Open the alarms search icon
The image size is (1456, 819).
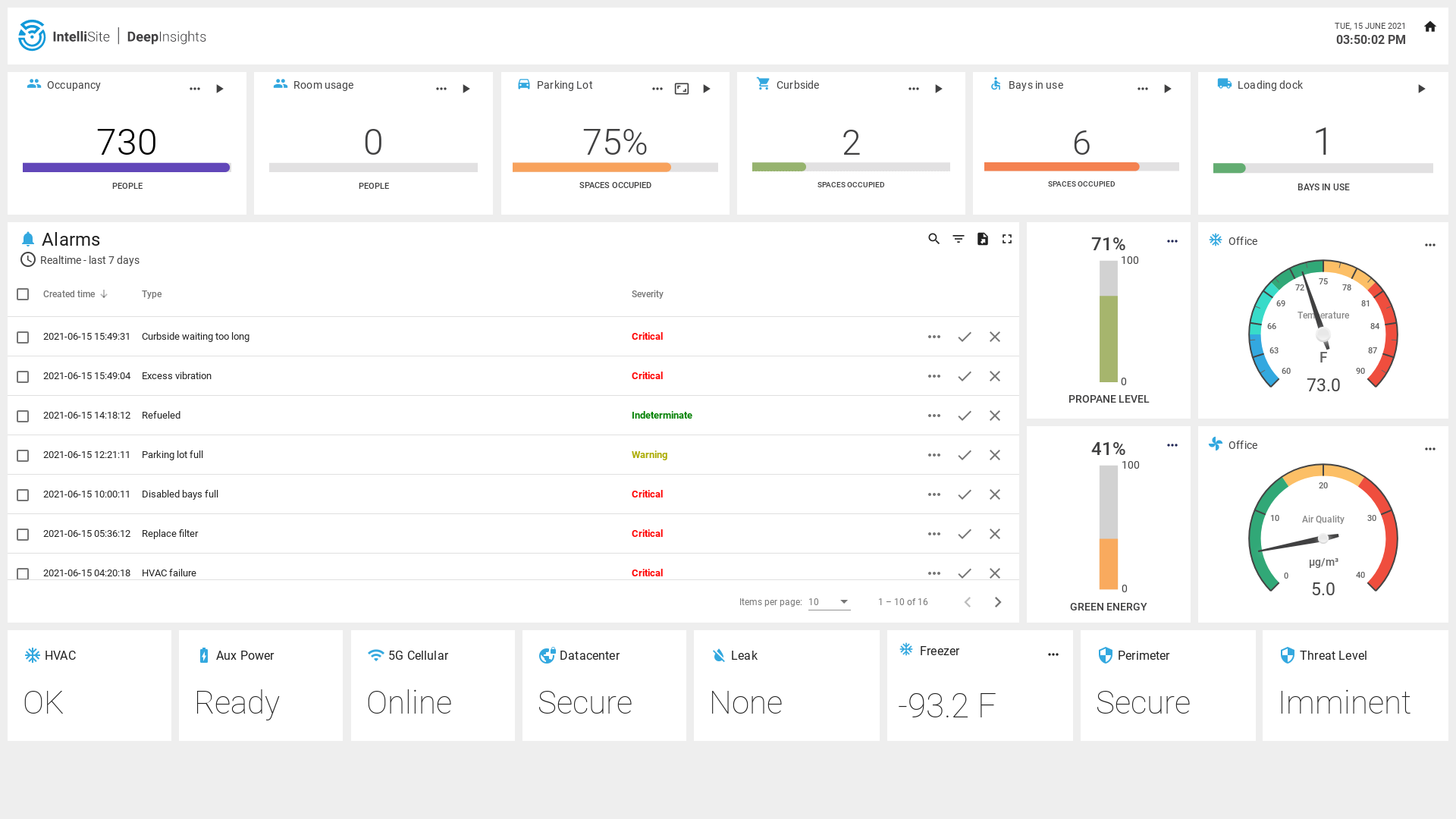click(x=934, y=239)
